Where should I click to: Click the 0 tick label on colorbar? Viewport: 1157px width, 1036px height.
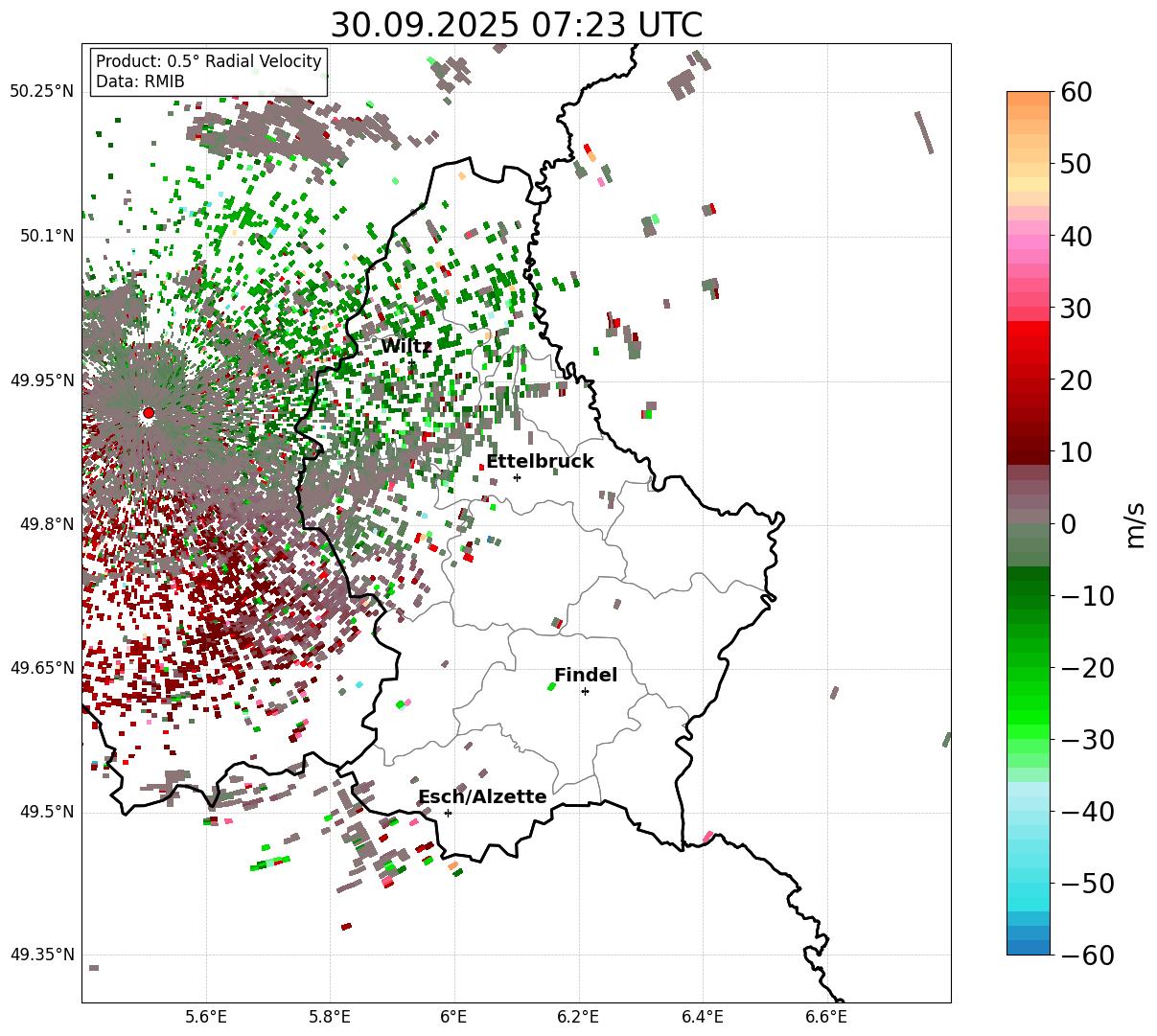click(1068, 523)
